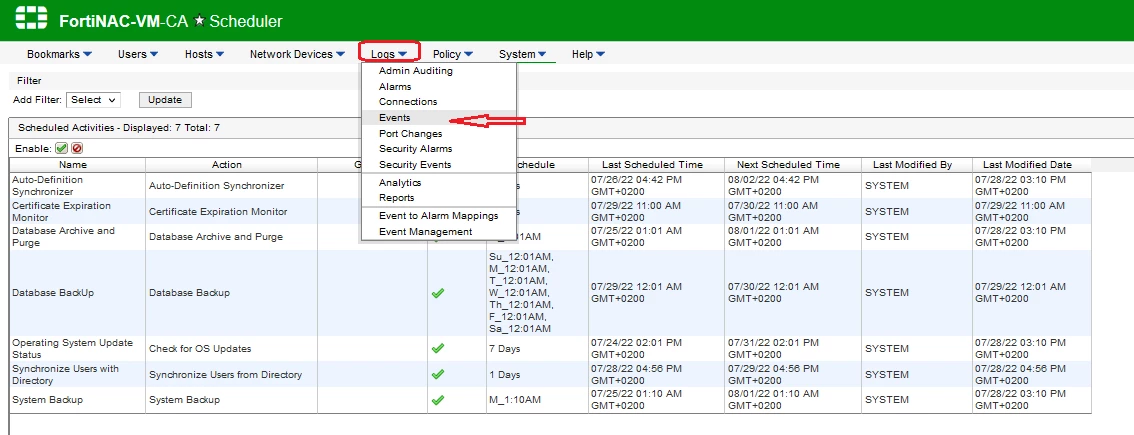
Task: Click the Scheduled Activities Displayed 7 heading
Action: pos(119,127)
